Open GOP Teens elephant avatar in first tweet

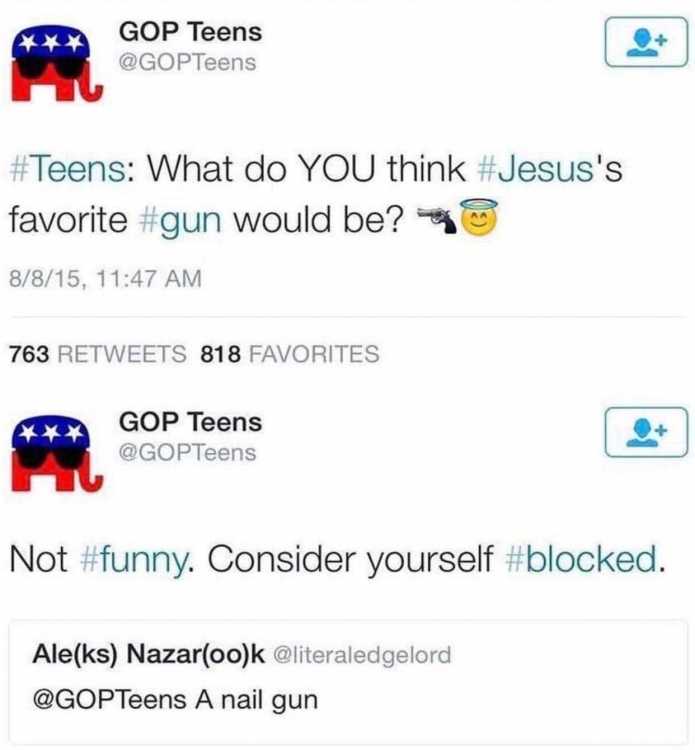57,64
